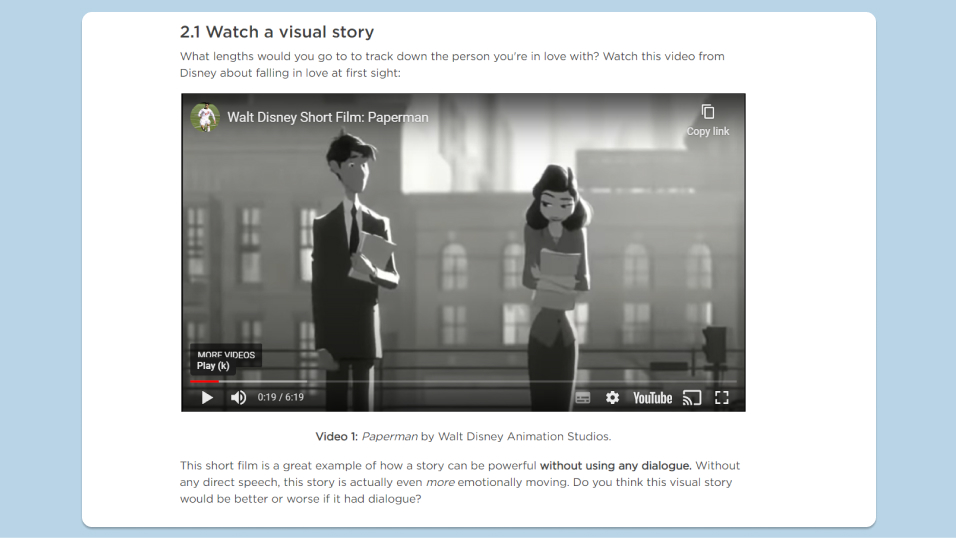Viewport: 956px width, 538px height.
Task: Open the uploader channel avatar
Action: coord(205,117)
